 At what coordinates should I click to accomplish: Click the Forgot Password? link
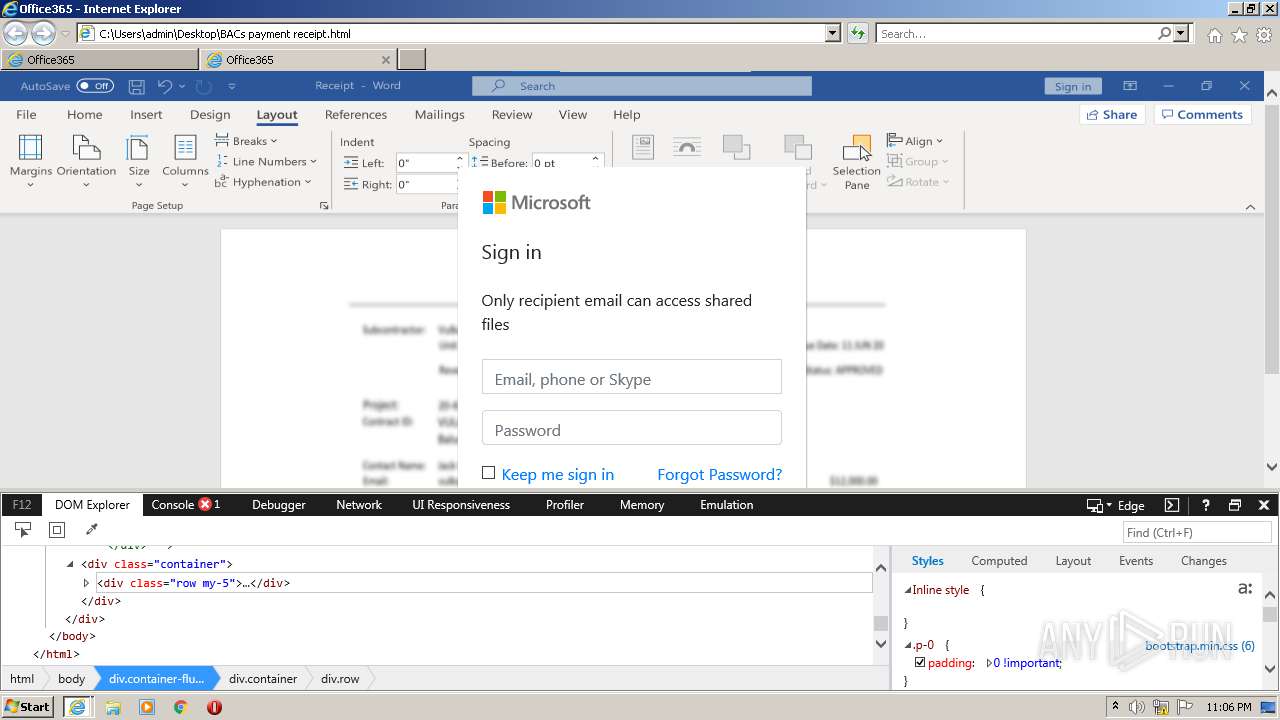tap(719, 474)
